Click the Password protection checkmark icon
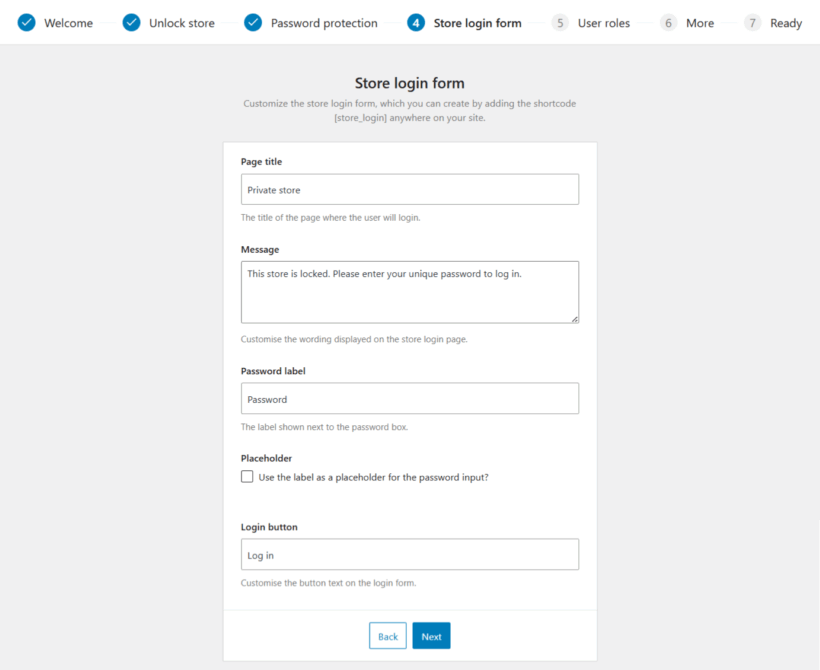 point(251,22)
